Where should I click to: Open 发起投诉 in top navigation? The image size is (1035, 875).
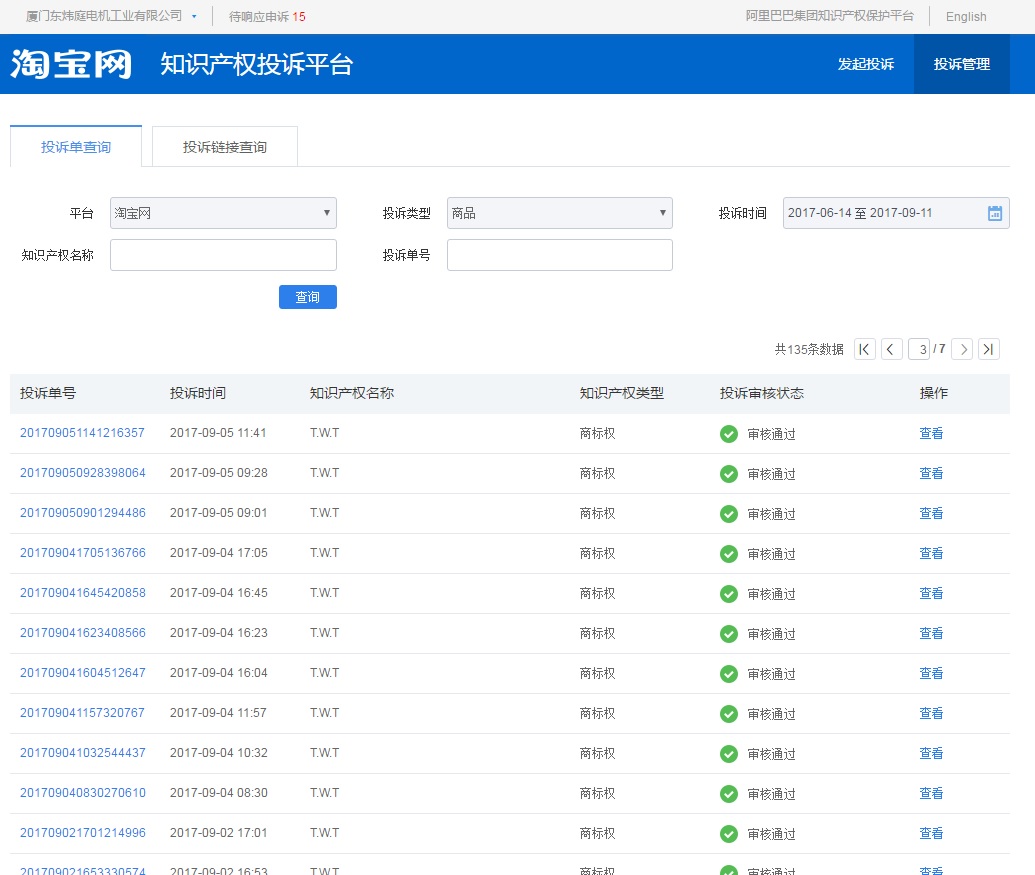[x=865, y=64]
